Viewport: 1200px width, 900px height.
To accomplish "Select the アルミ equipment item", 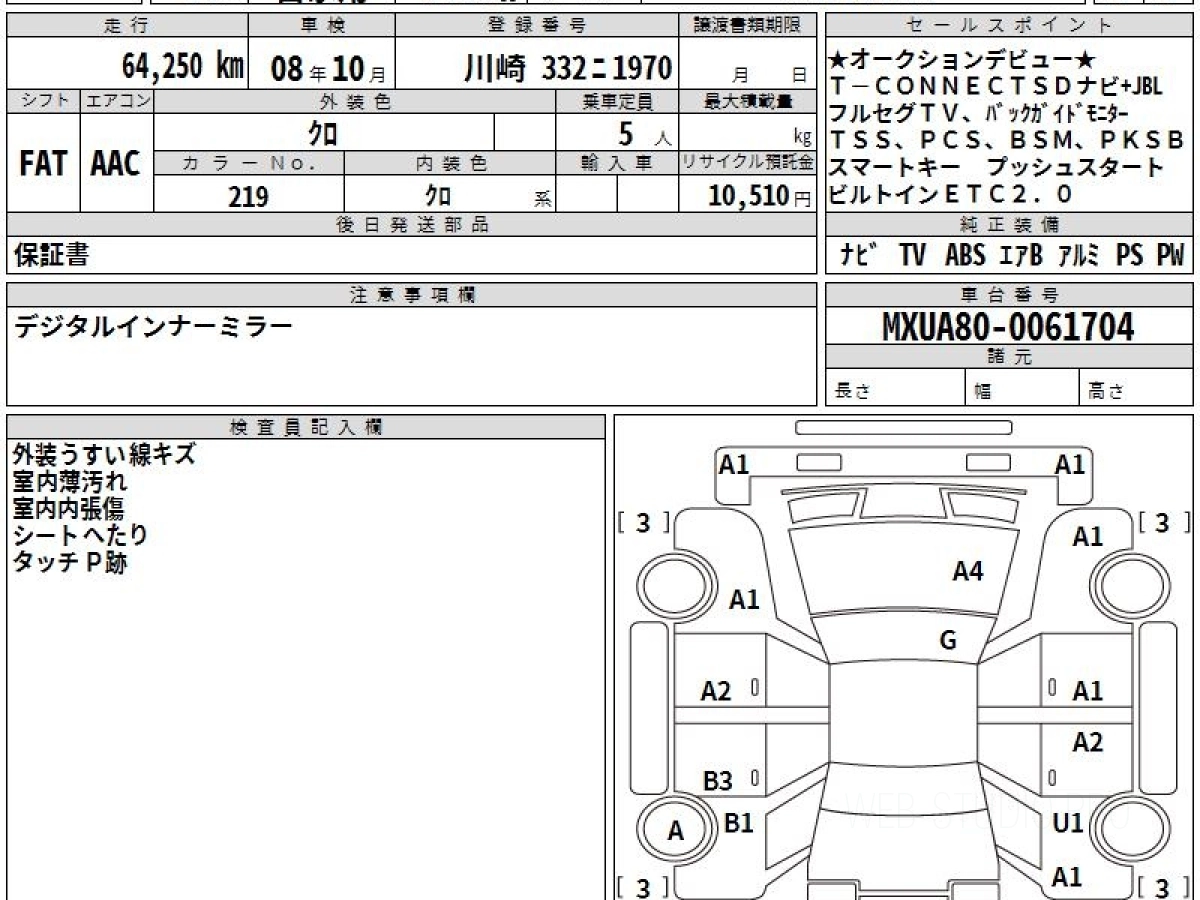I will [1080, 256].
